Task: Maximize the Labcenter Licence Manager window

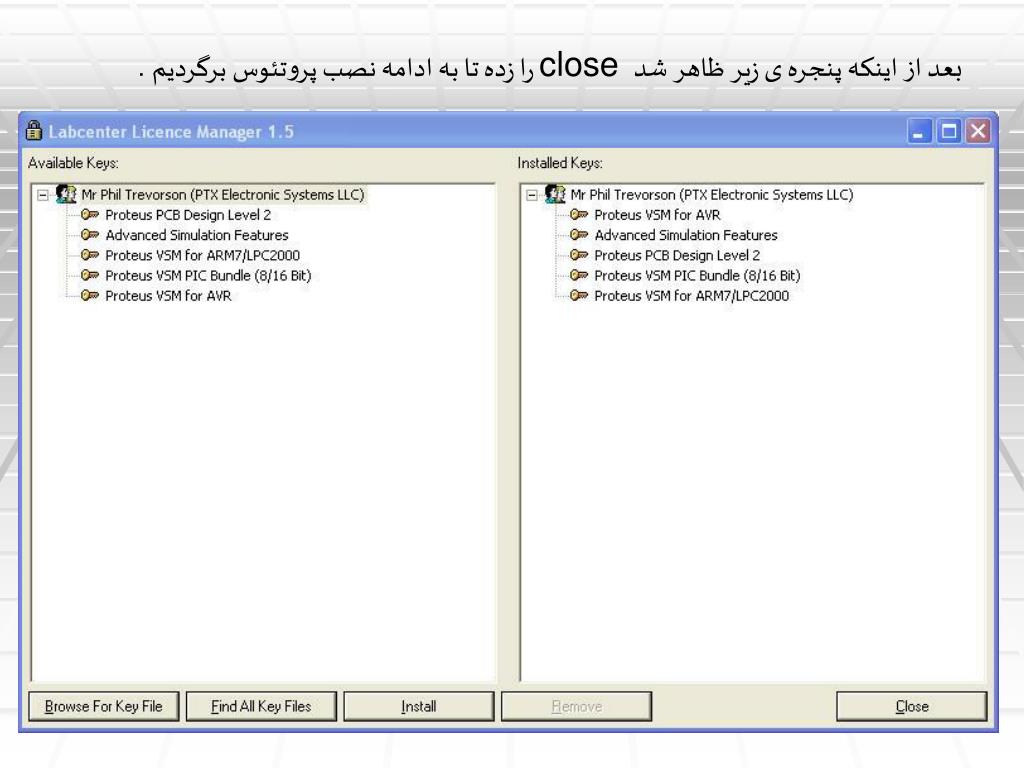Action: pos(948,131)
